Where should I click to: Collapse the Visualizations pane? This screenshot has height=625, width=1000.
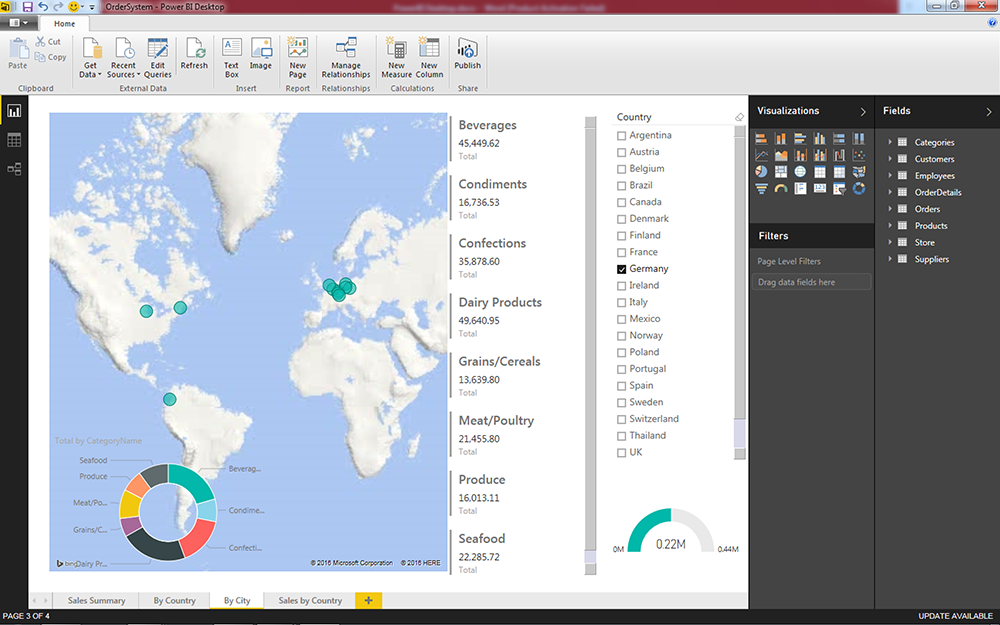(x=863, y=112)
